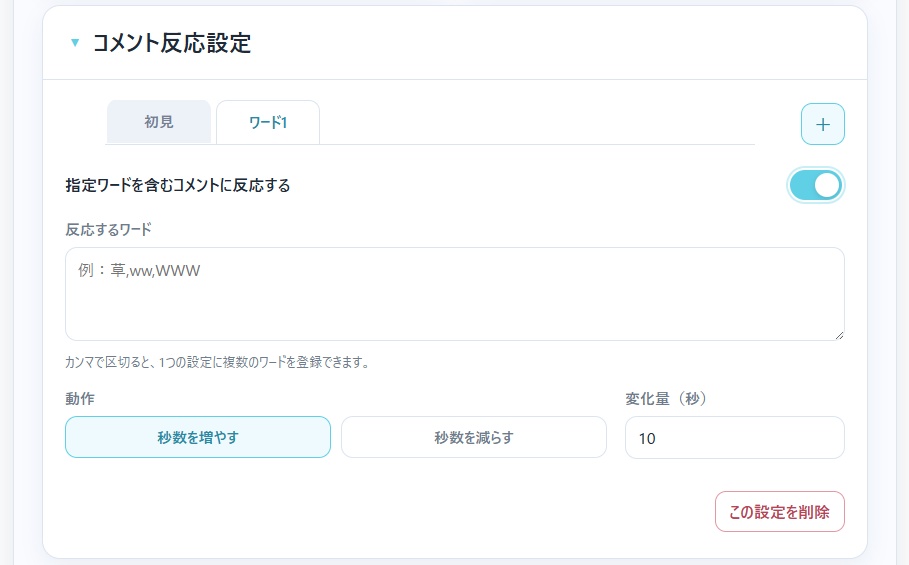This screenshot has height=565, width=909.
Task: Delete with この設定を削除 button
Action: [x=779, y=512]
